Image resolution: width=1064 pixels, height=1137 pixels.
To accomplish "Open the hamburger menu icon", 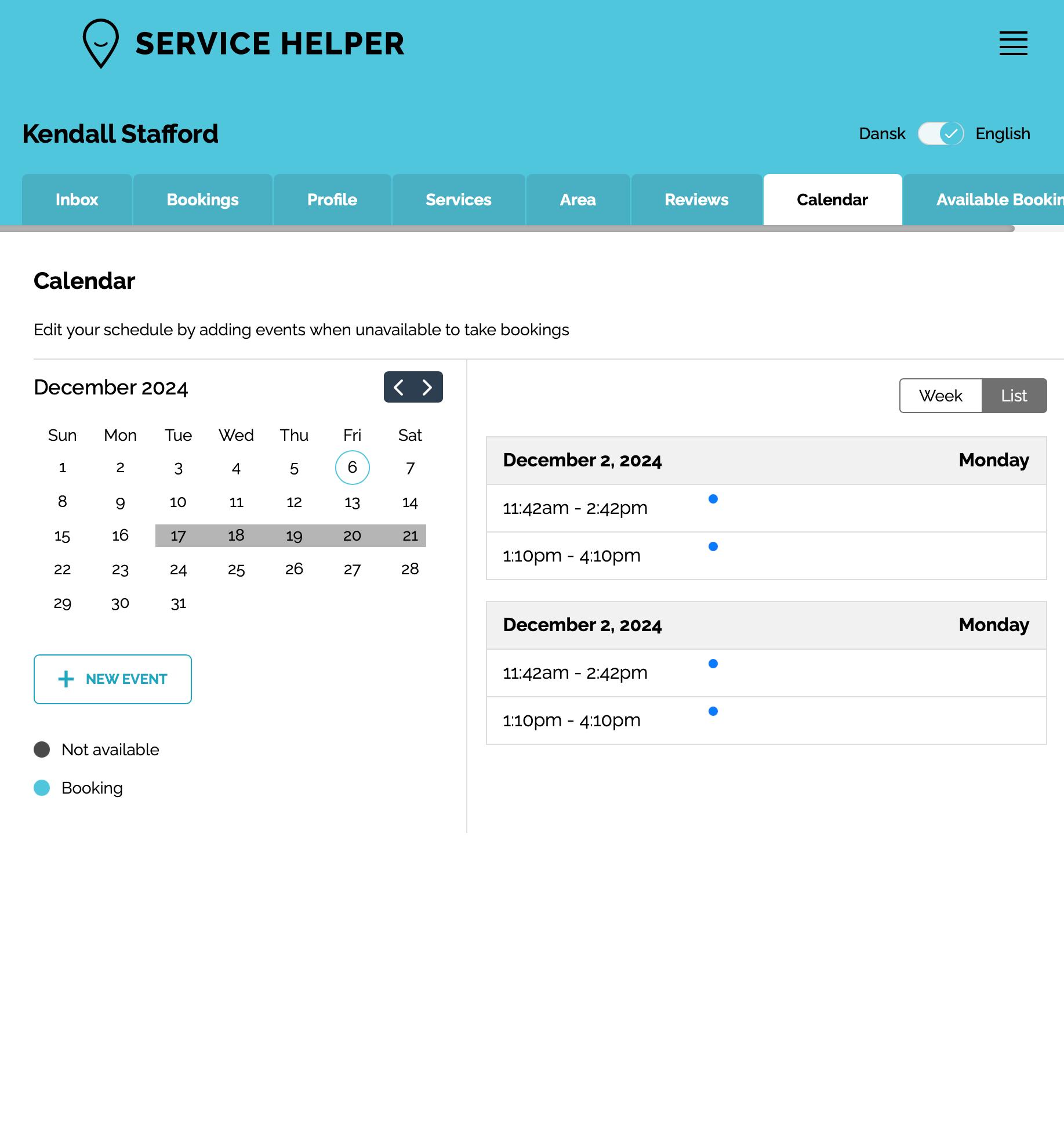I will (1013, 44).
